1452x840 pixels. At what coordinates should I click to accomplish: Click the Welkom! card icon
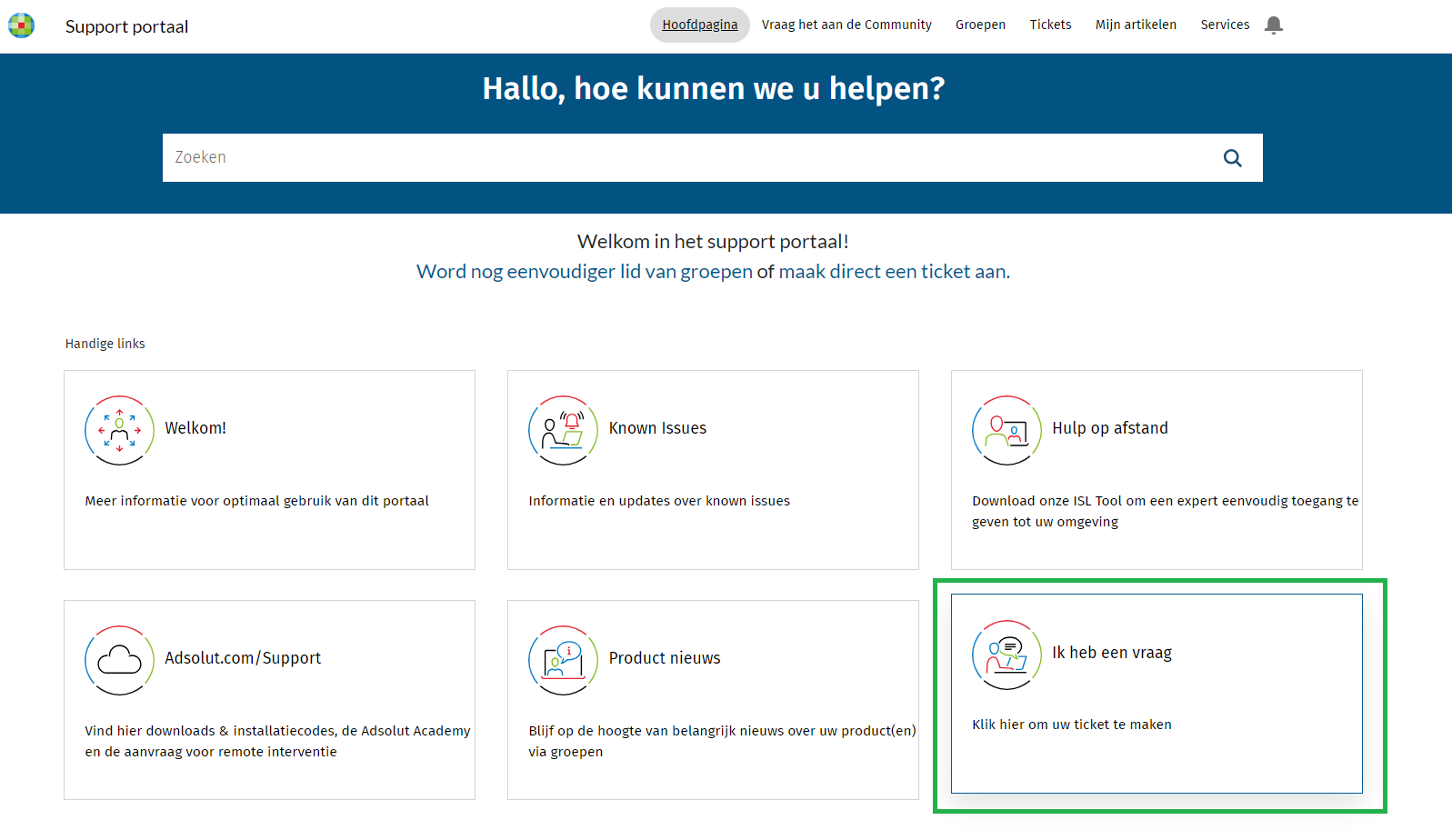(119, 430)
